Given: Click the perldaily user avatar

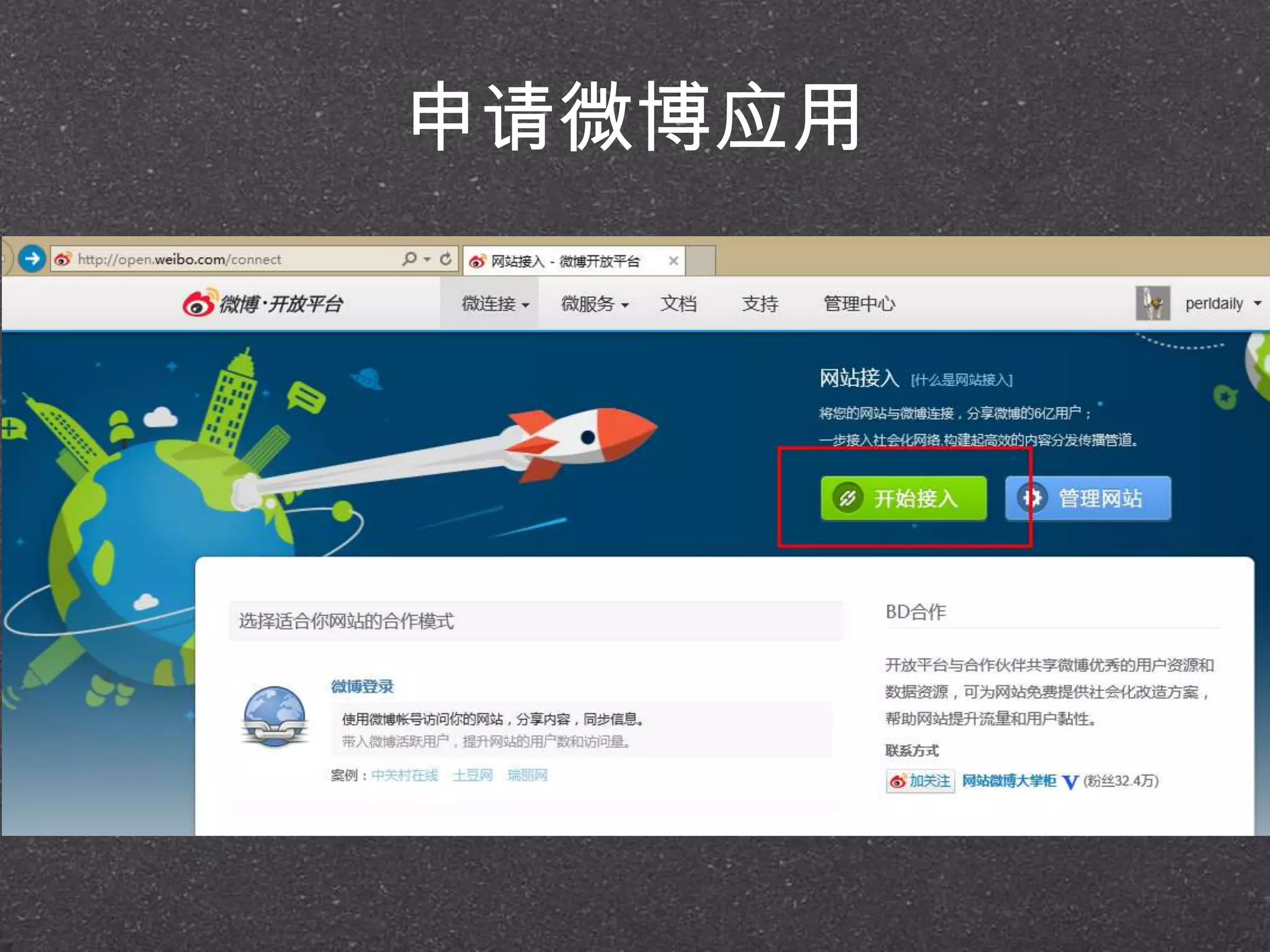Looking at the screenshot, I should [x=1153, y=303].
